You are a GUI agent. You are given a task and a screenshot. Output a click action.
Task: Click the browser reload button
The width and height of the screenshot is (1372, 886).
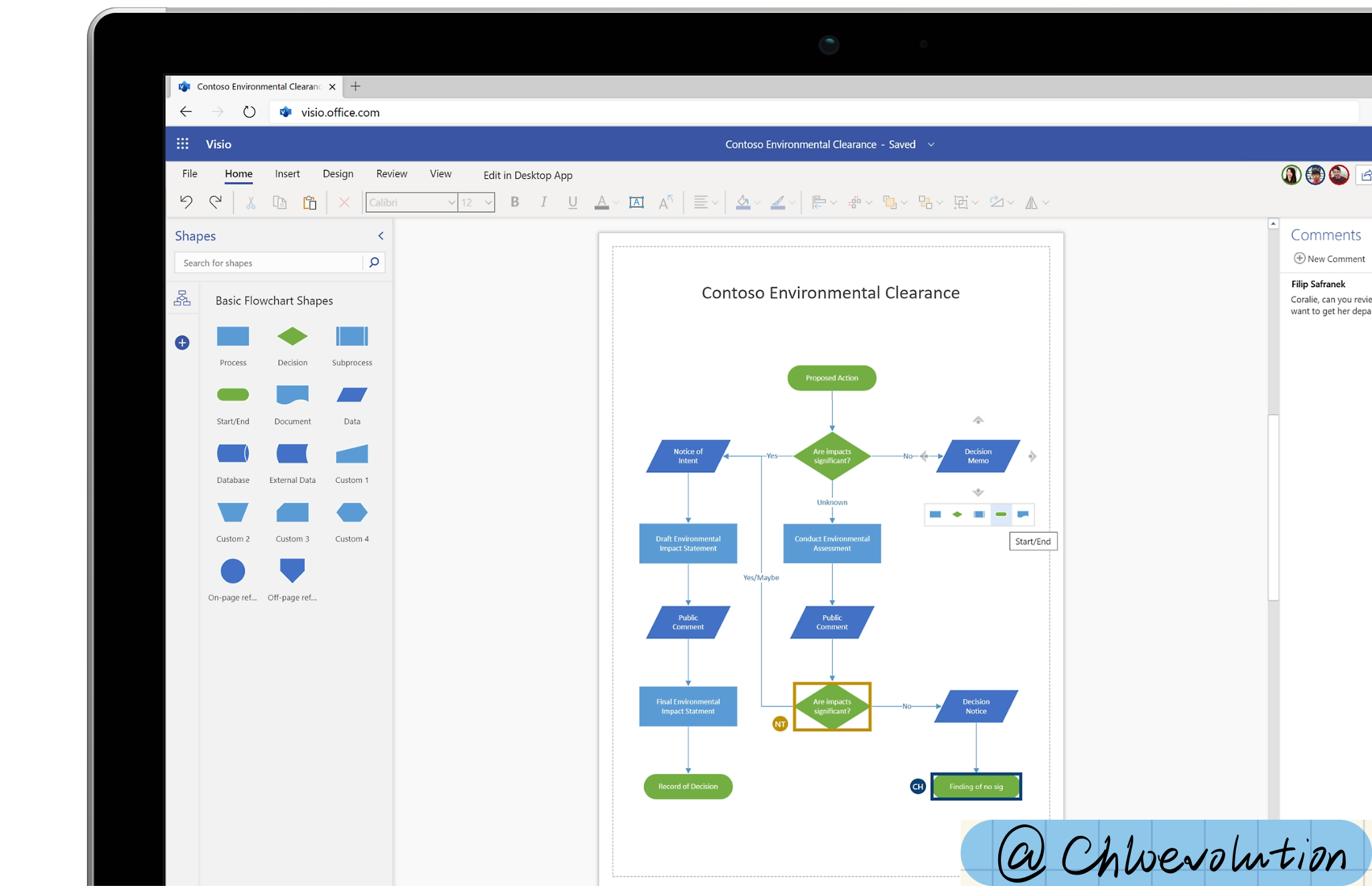249,112
